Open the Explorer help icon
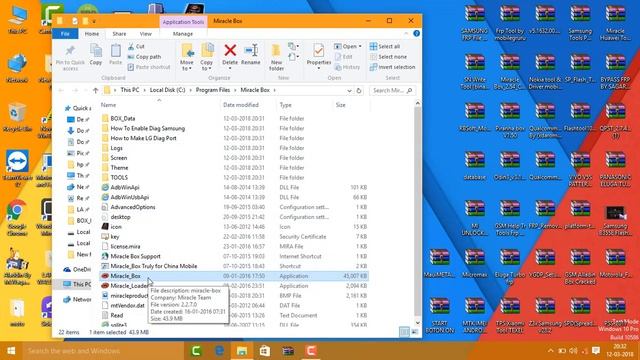The height and width of the screenshot is (360, 640). point(416,33)
